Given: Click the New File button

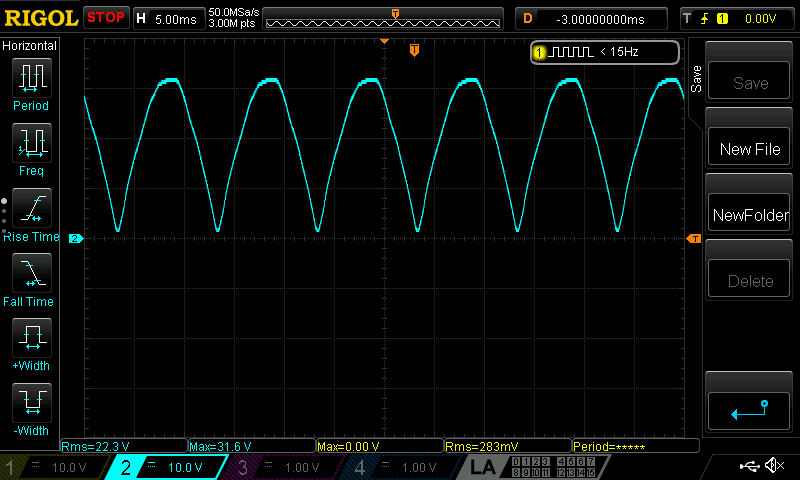Looking at the screenshot, I should coord(749,148).
